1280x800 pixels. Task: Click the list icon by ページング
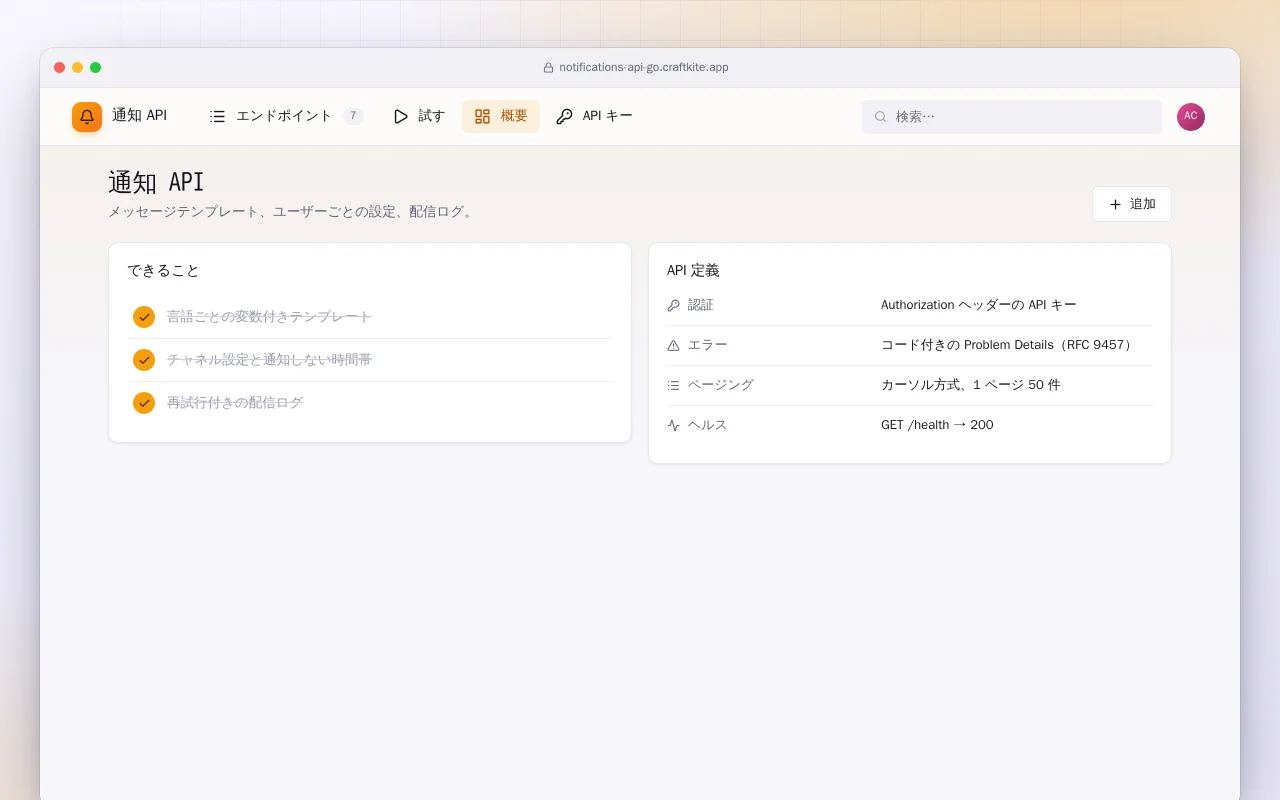pos(673,385)
